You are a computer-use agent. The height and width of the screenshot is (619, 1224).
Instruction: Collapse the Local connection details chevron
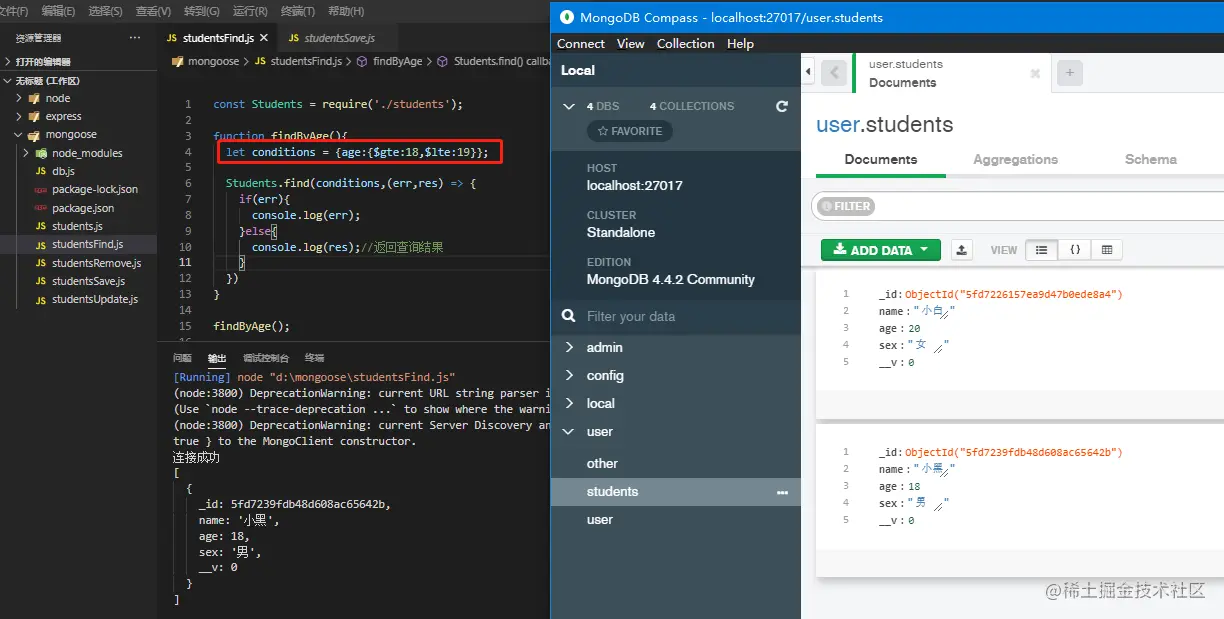(x=569, y=106)
